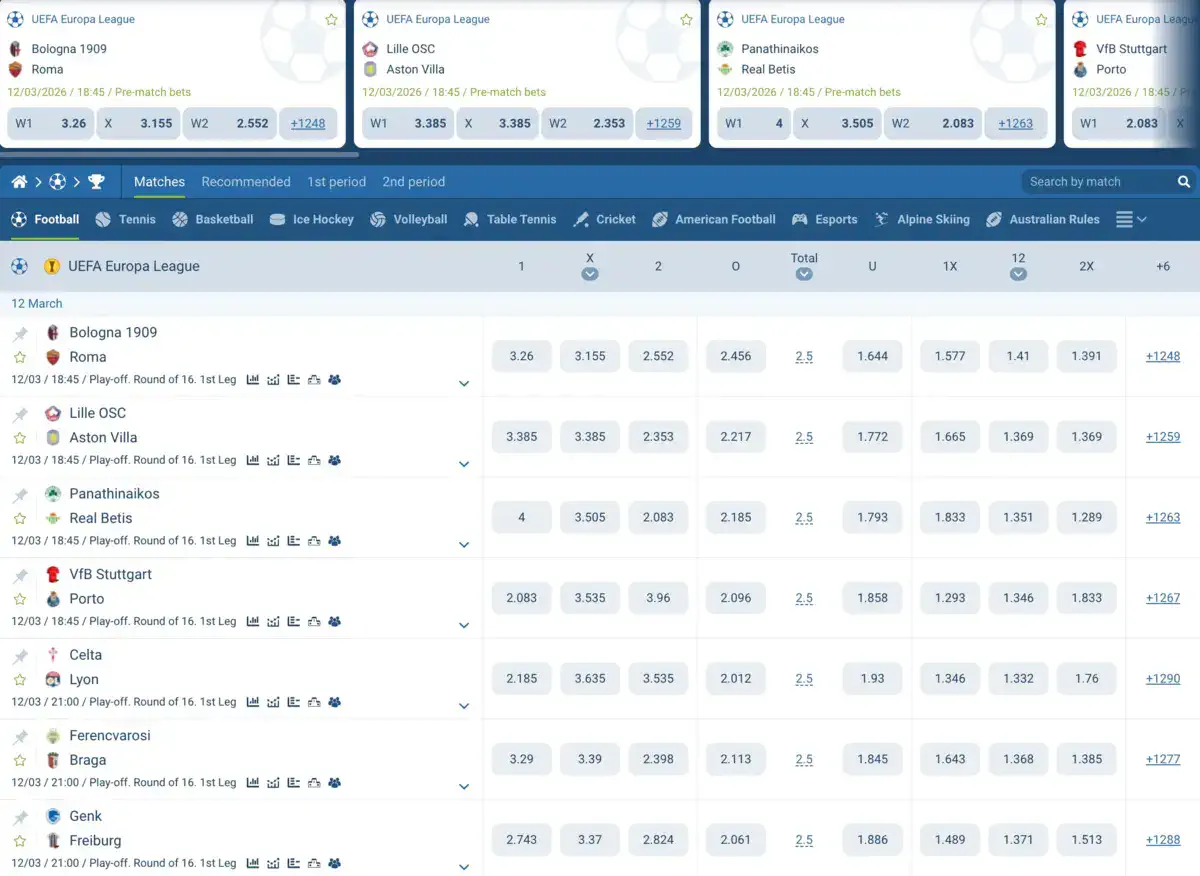
Task: Click the trophy icon in breadcrumb
Action: click(96, 182)
